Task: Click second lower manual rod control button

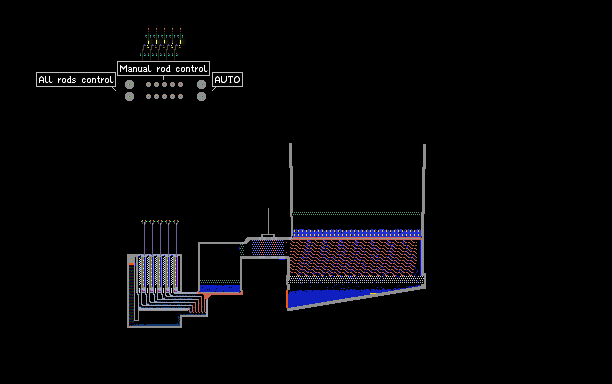Action: (157, 96)
